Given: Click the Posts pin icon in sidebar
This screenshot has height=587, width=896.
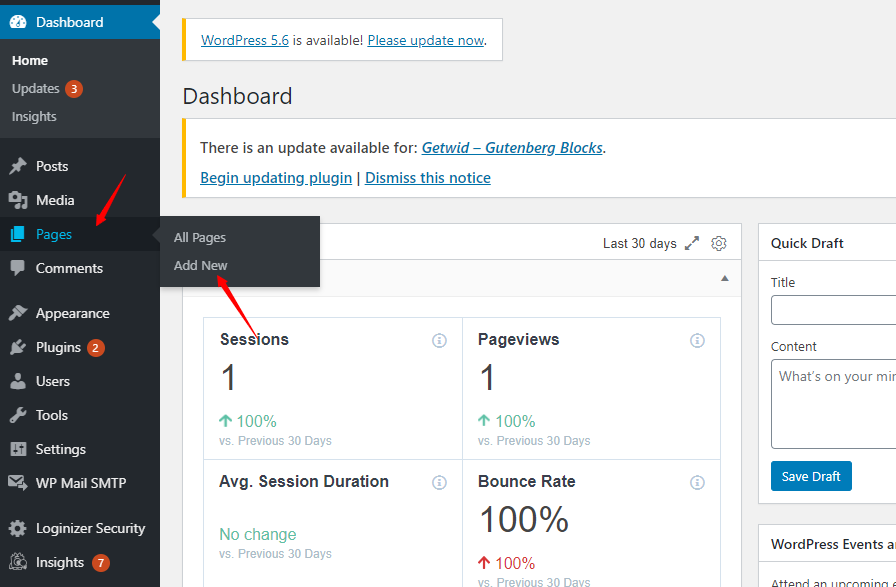Looking at the screenshot, I should 18,166.
